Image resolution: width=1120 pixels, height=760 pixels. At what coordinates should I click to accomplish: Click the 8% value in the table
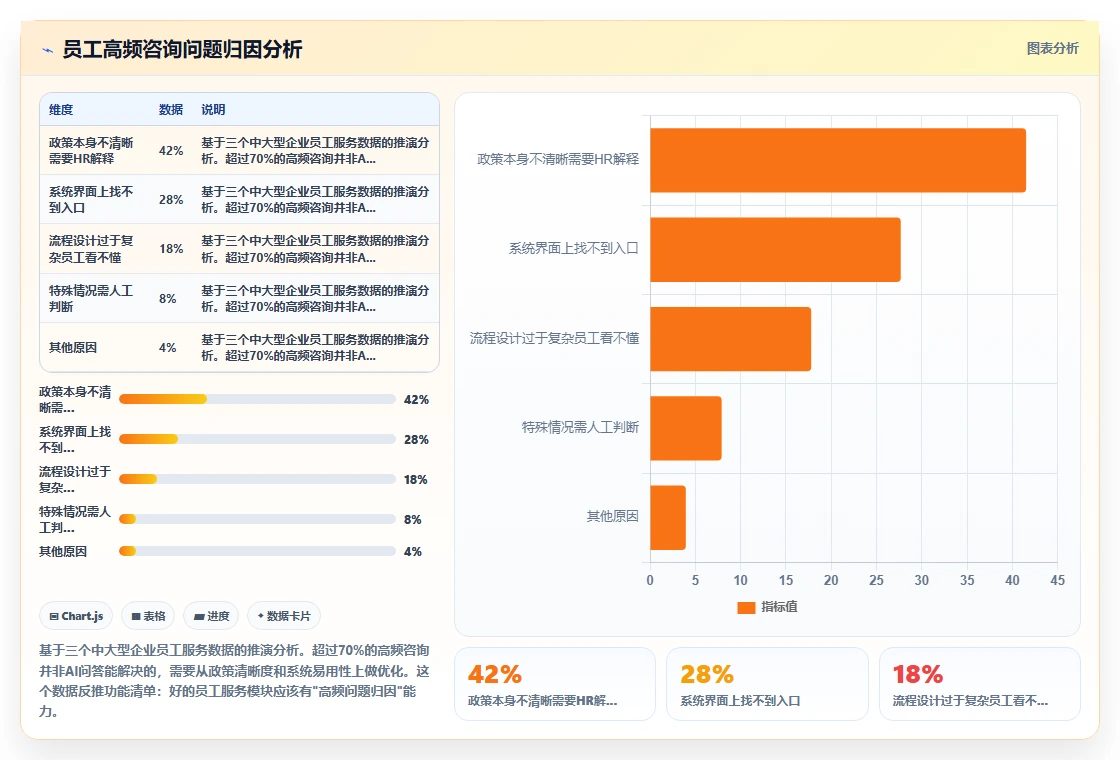pyautogui.click(x=167, y=299)
